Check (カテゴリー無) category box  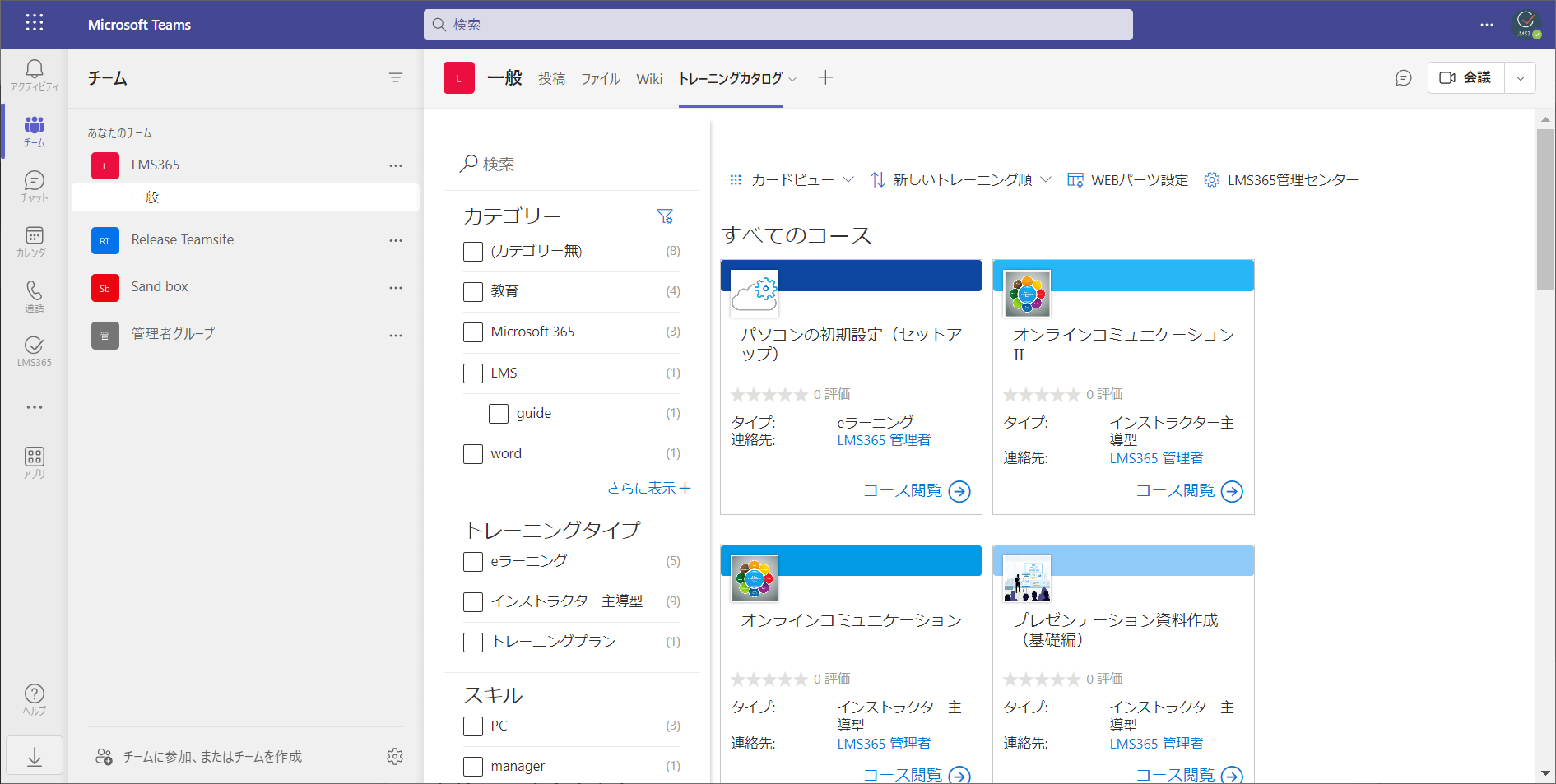(473, 251)
